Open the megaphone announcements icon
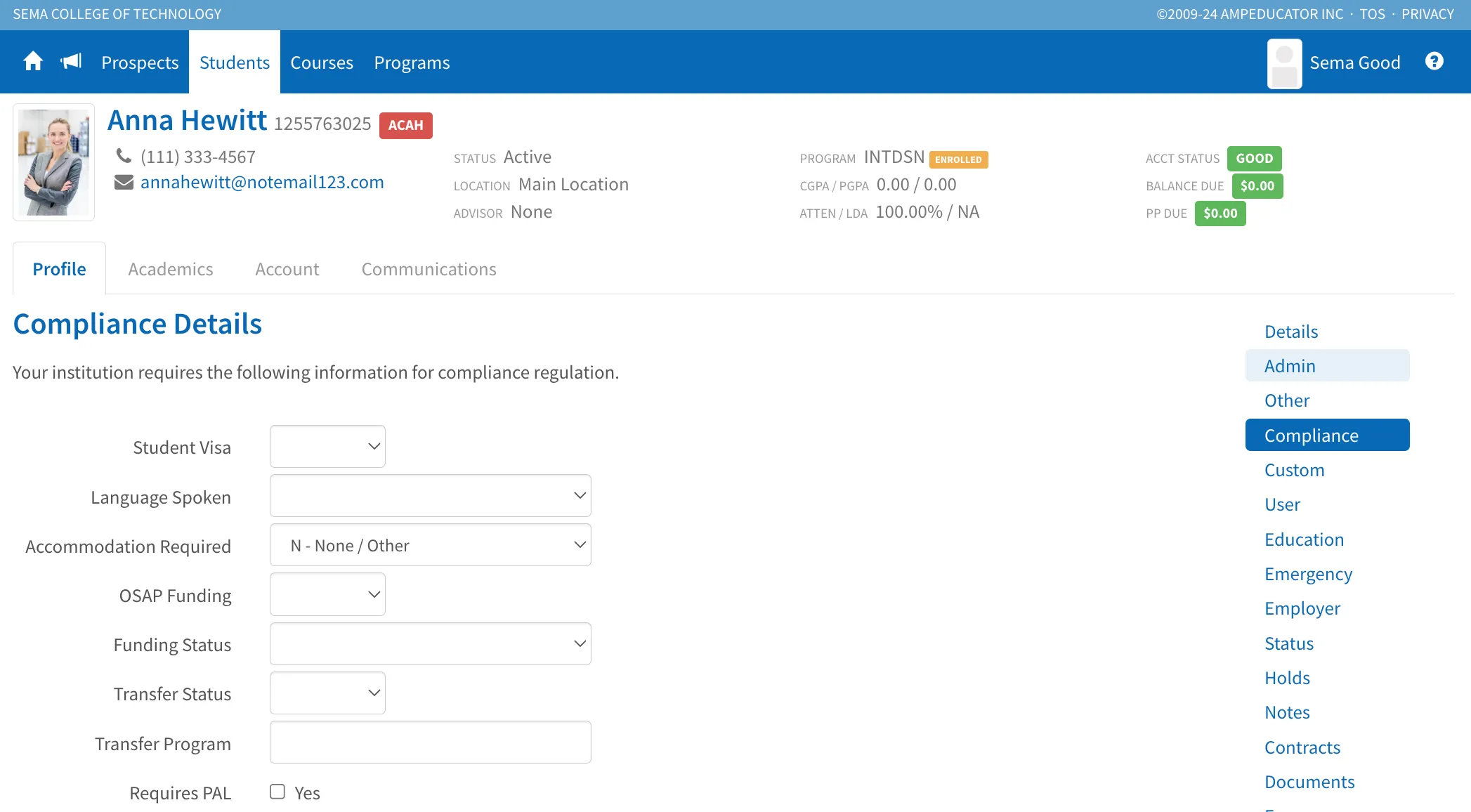This screenshot has width=1471, height=812. coord(71,62)
